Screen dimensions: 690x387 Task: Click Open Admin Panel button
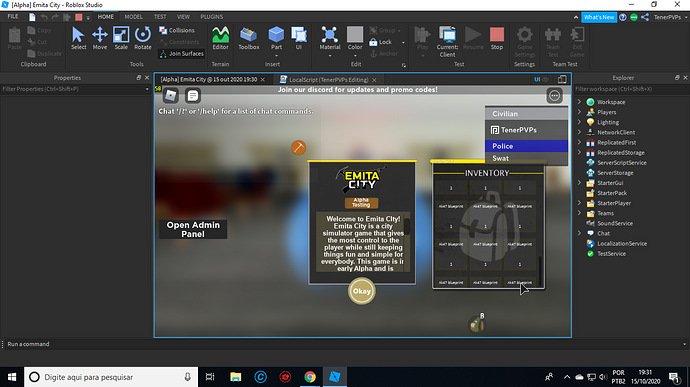point(193,229)
